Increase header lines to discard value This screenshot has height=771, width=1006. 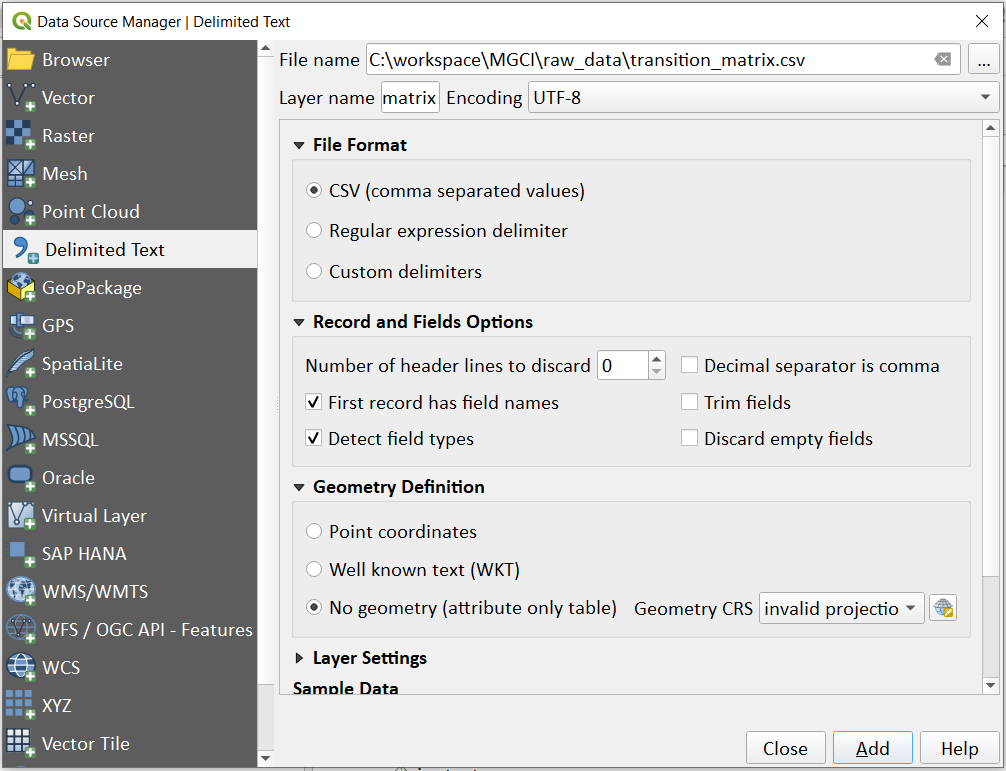coord(656,359)
